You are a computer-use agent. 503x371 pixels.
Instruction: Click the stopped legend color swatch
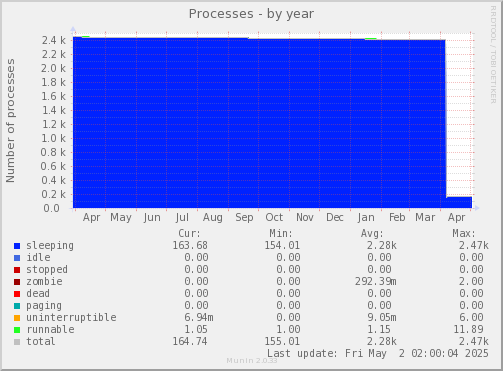click(17, 270)
